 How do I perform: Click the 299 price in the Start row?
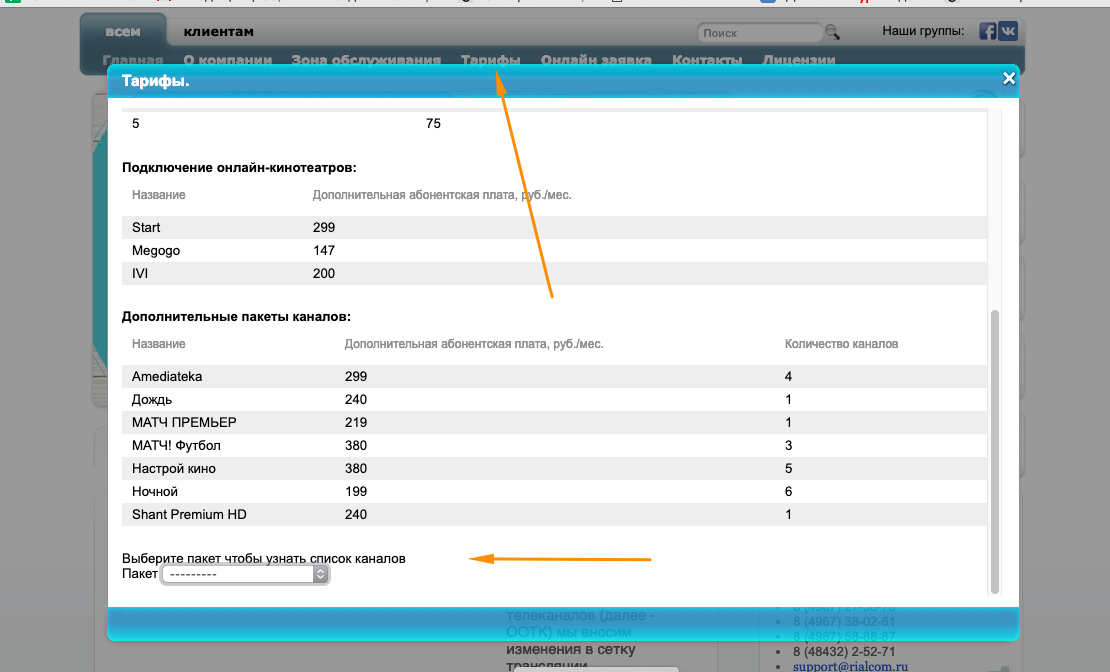[324, 227]
